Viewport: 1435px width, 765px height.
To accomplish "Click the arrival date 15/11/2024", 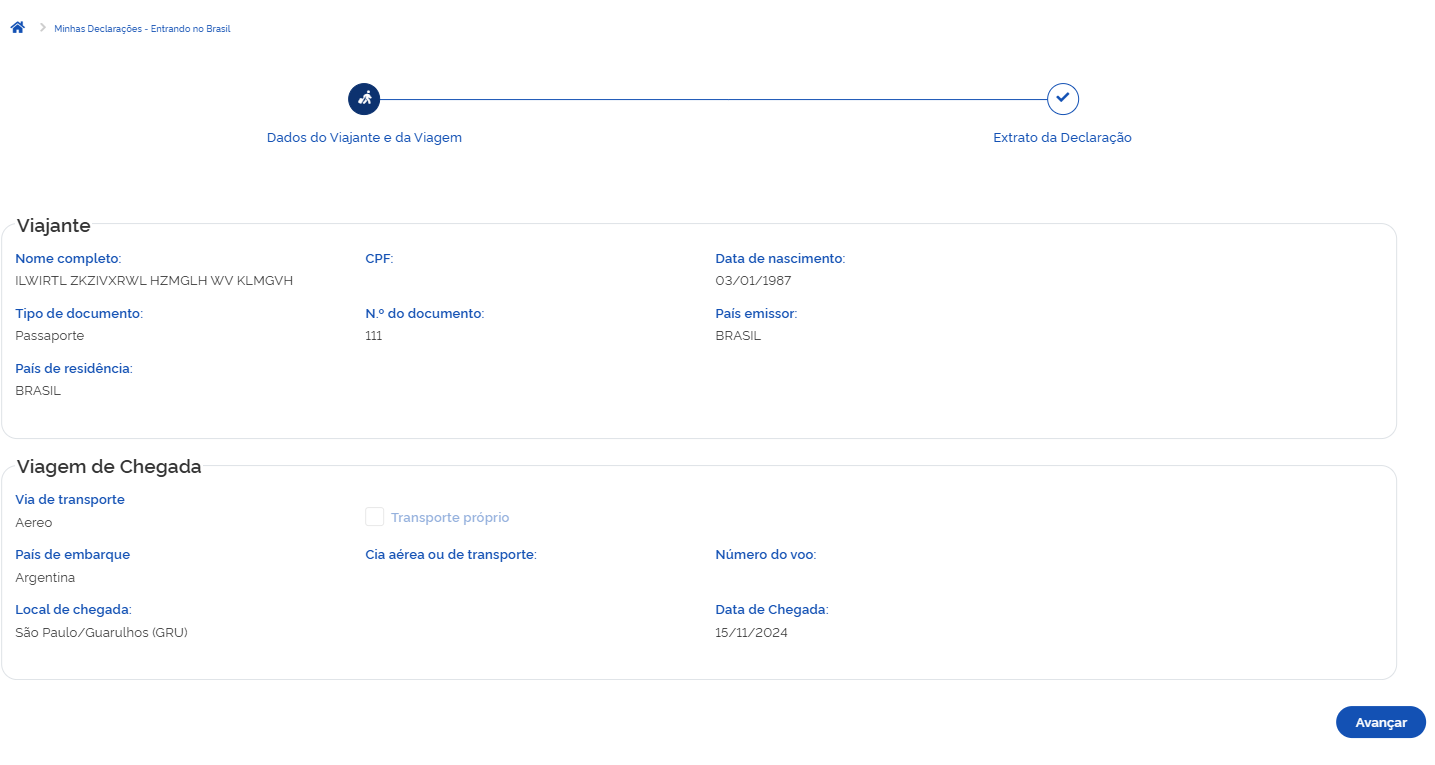I will 751,633.
